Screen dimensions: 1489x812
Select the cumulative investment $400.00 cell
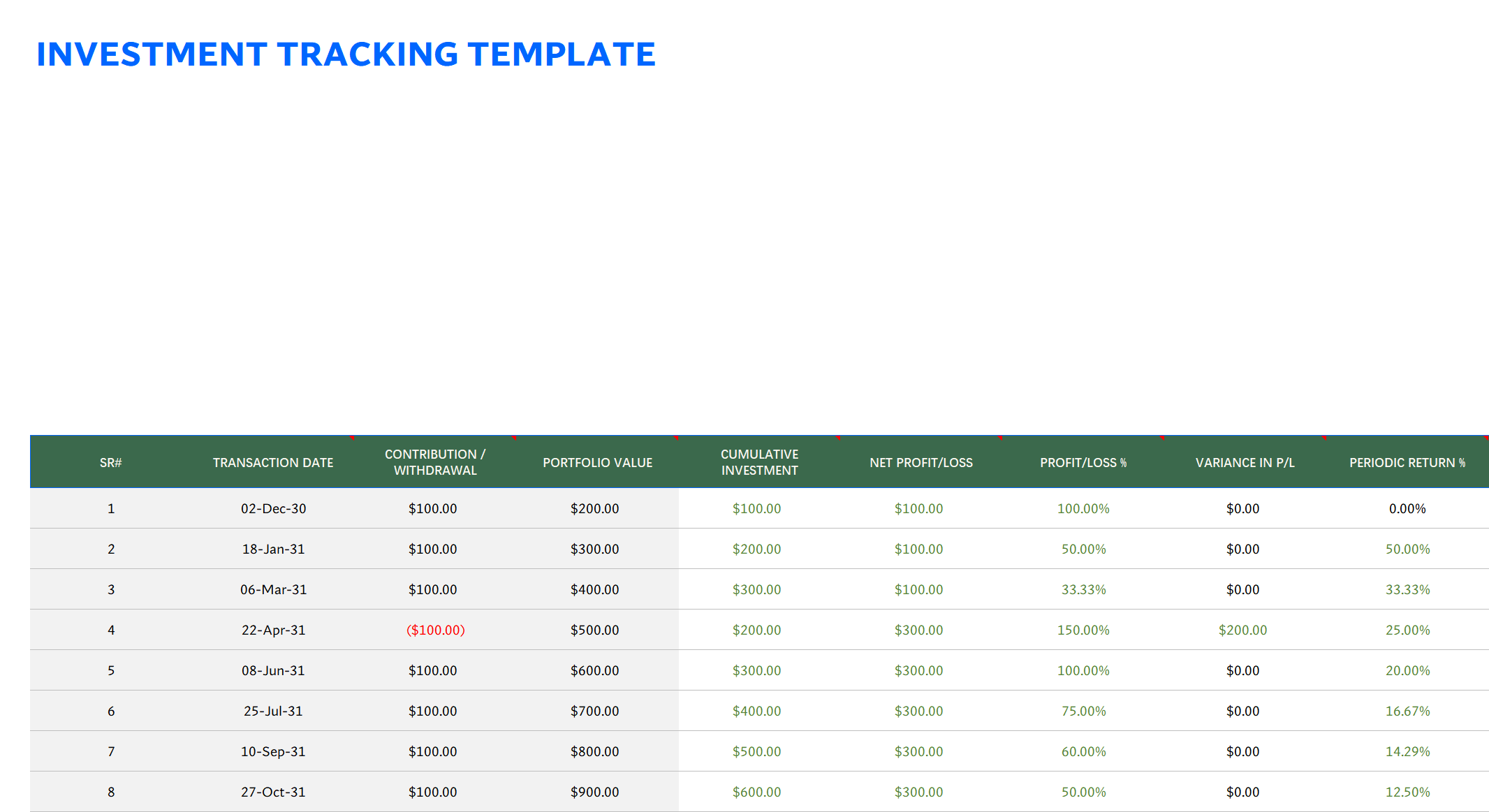pyautogui.click(x=759, y=711)
